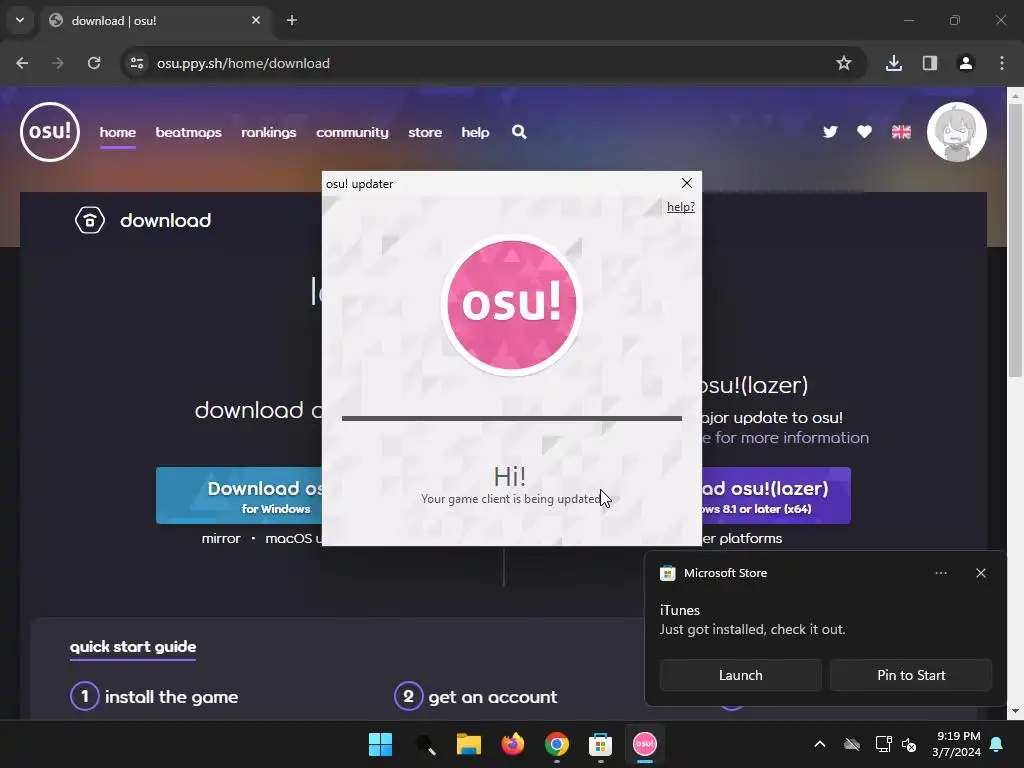Click help? link in osu! updater
The width and height of the screenshot is (1024, 768).
(680, 207)
